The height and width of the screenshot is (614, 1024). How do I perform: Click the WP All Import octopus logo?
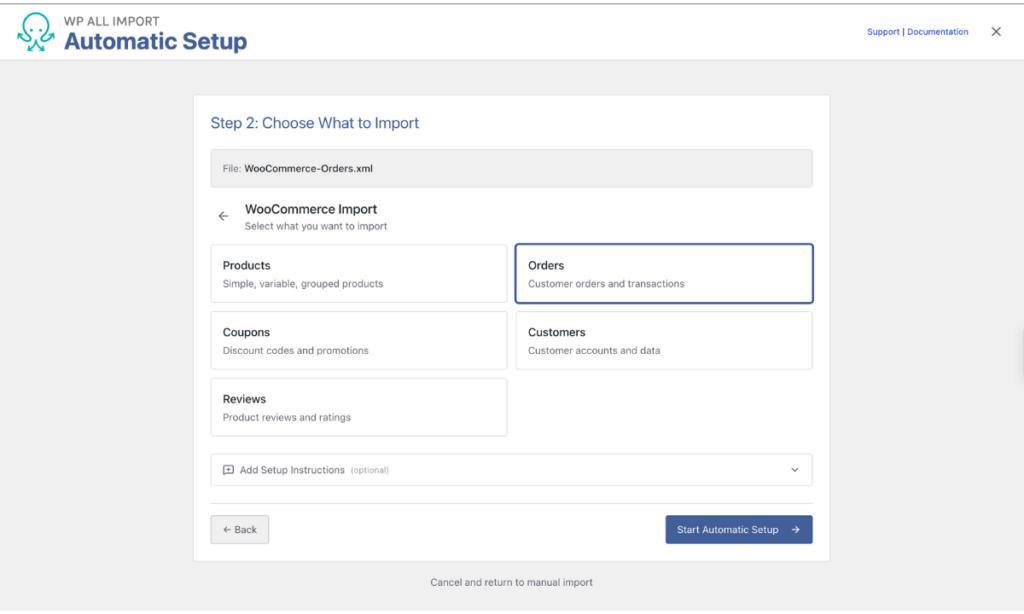pos(36,32)
